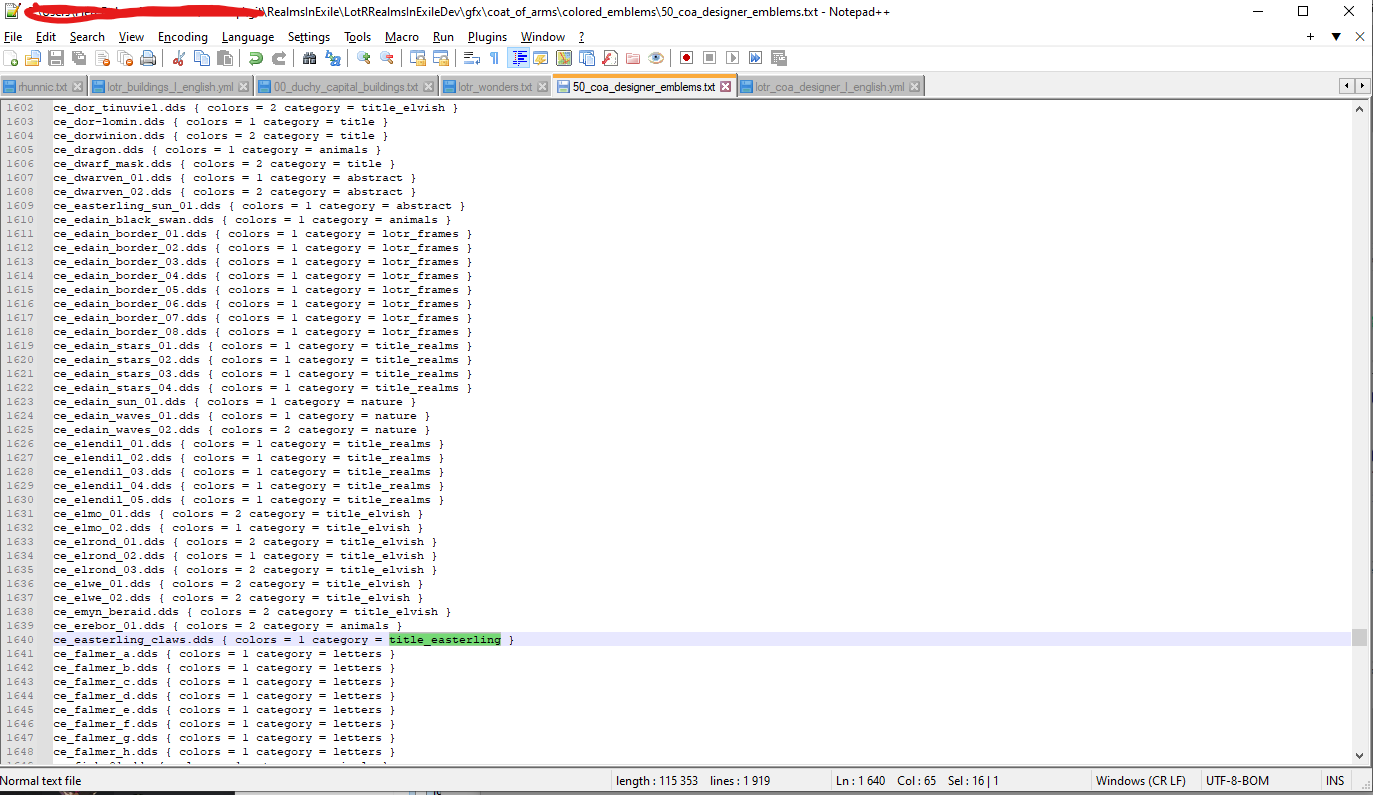Switch to 00_duchy_capital_buildings.txt tab

(346, 87)
